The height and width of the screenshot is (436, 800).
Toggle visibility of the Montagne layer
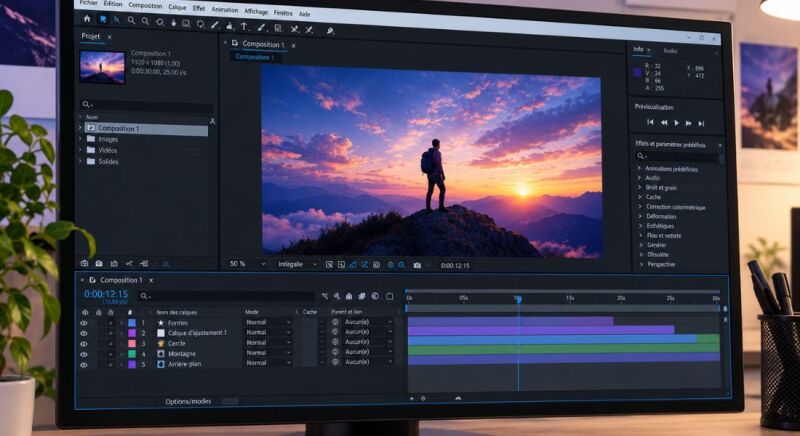click(x=84, y=354)
